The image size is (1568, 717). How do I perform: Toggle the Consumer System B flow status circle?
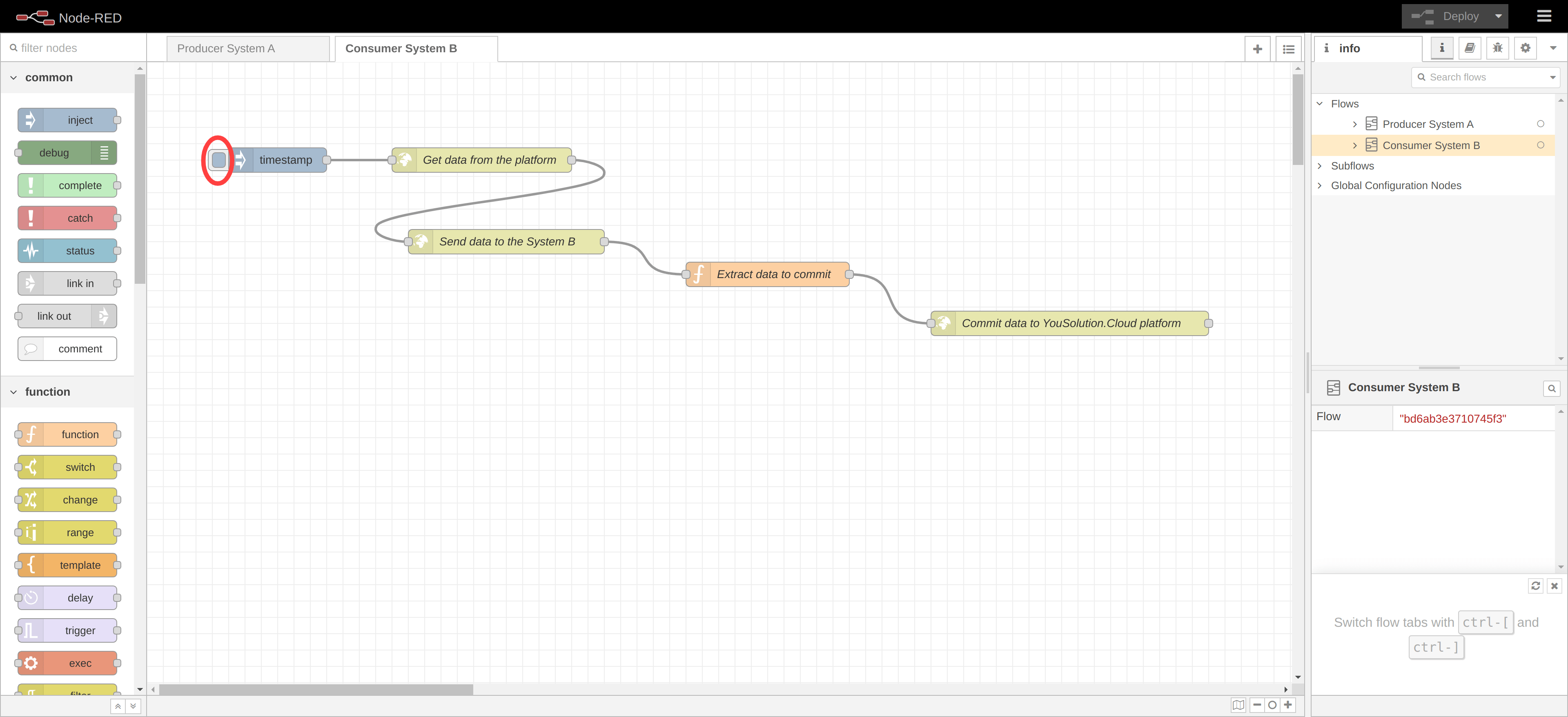(1540, 145)
